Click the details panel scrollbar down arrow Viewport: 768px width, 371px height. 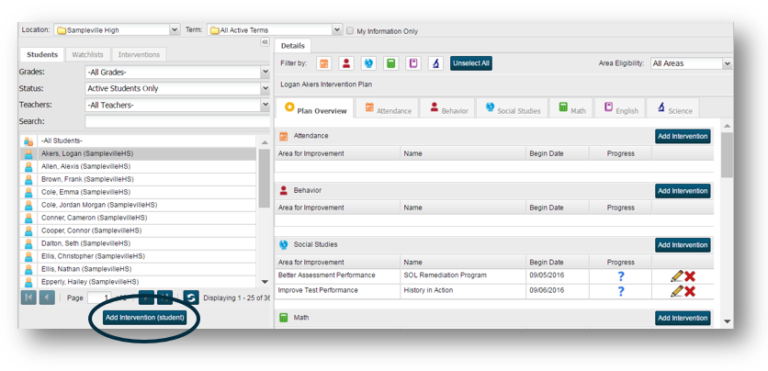pos(727,322)
